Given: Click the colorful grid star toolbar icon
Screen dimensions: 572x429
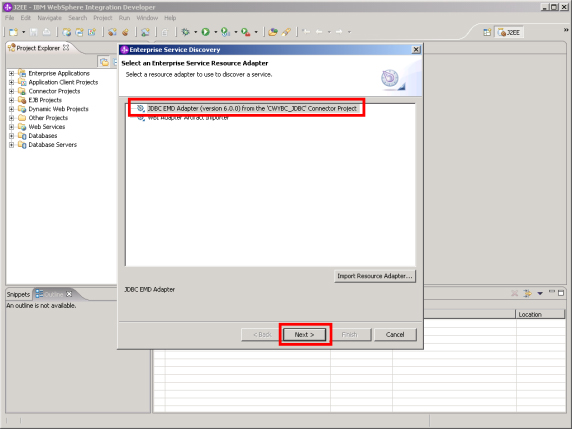Looking at the screenshot, I should [x=92, y=32].
